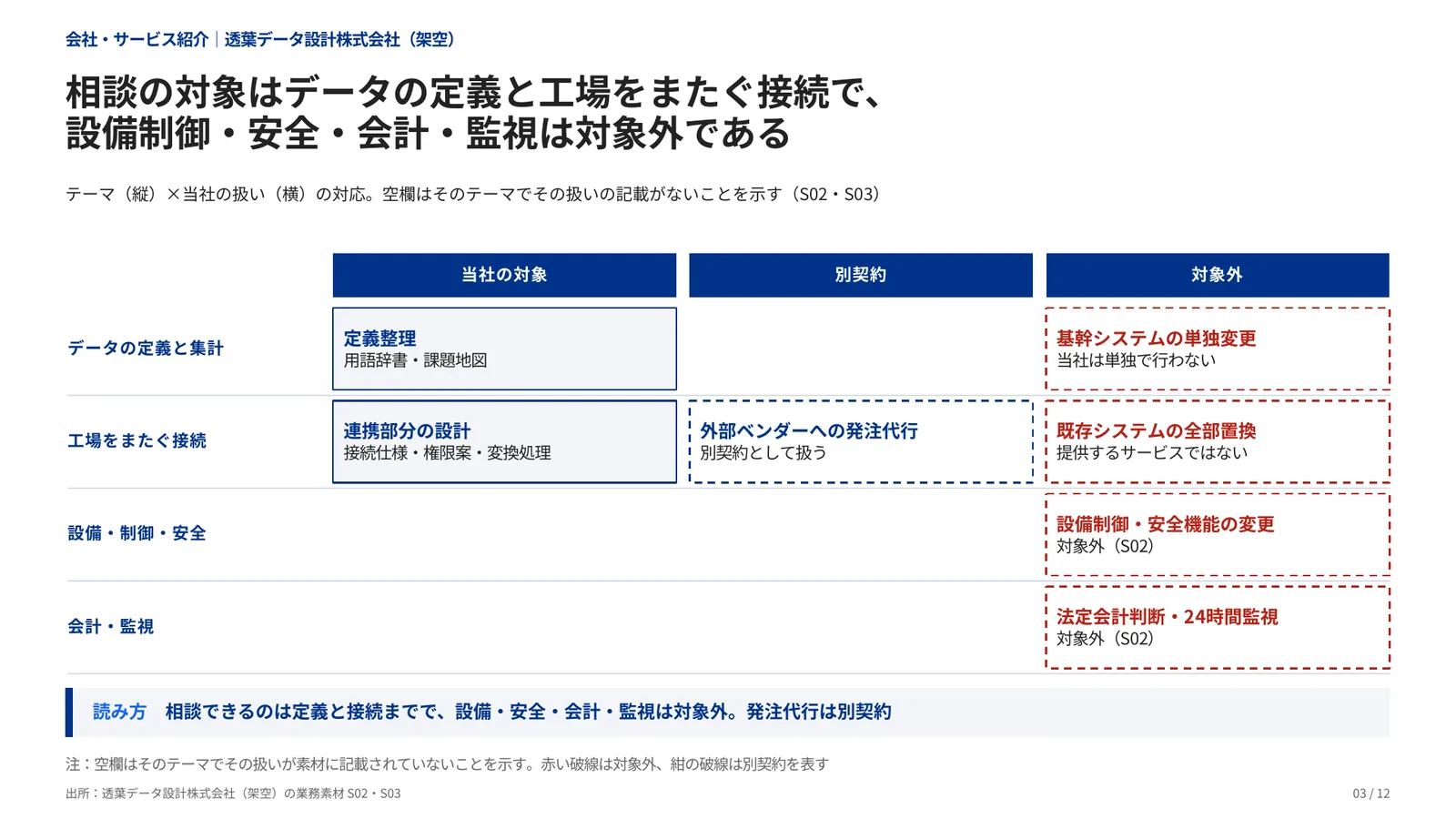This screenshot has height=819, width=1456.
Task: Click the callout sentence starting 相談できるのは
Action: point(529,713)
